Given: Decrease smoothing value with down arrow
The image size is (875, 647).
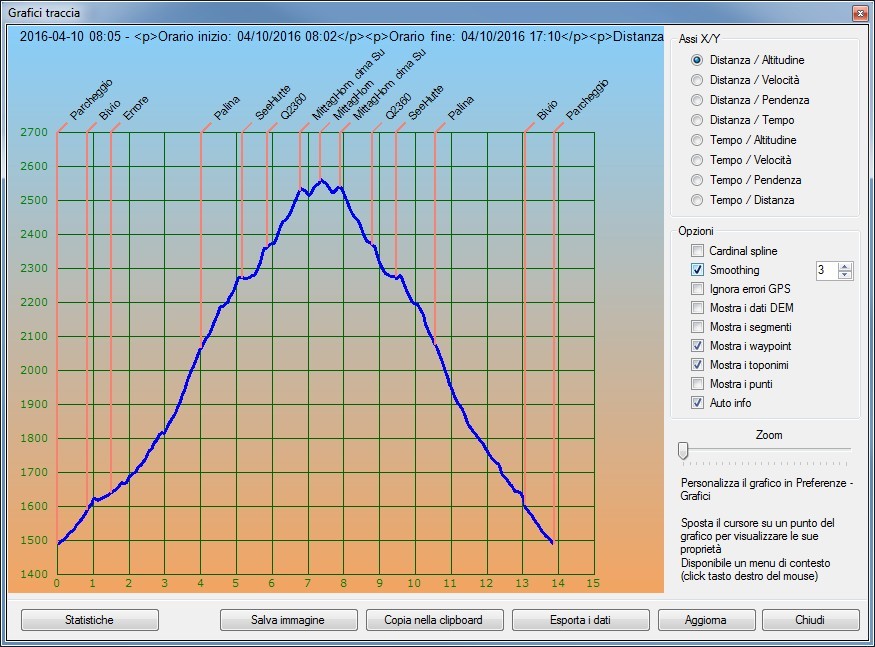Looking at the screenshot, I should (x=845, y=275).
